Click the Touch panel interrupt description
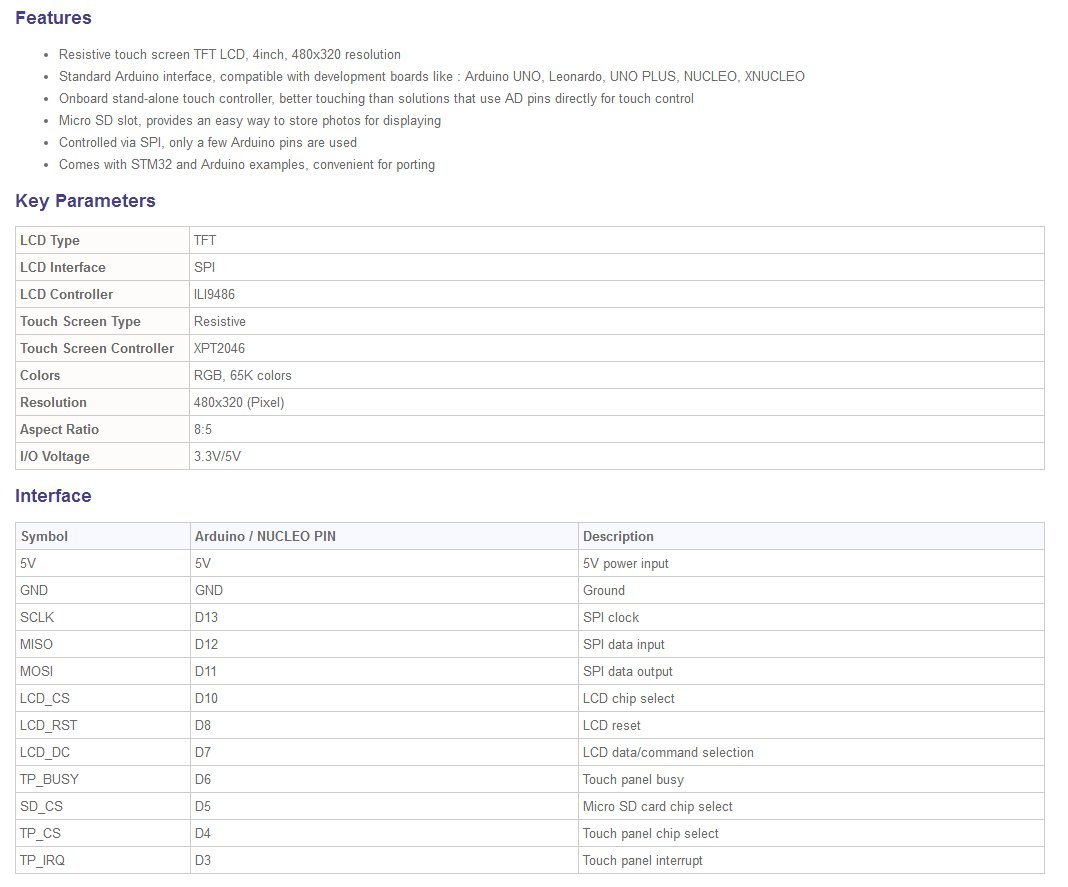This screenshot has width=1068, height=887. point(642,860)
